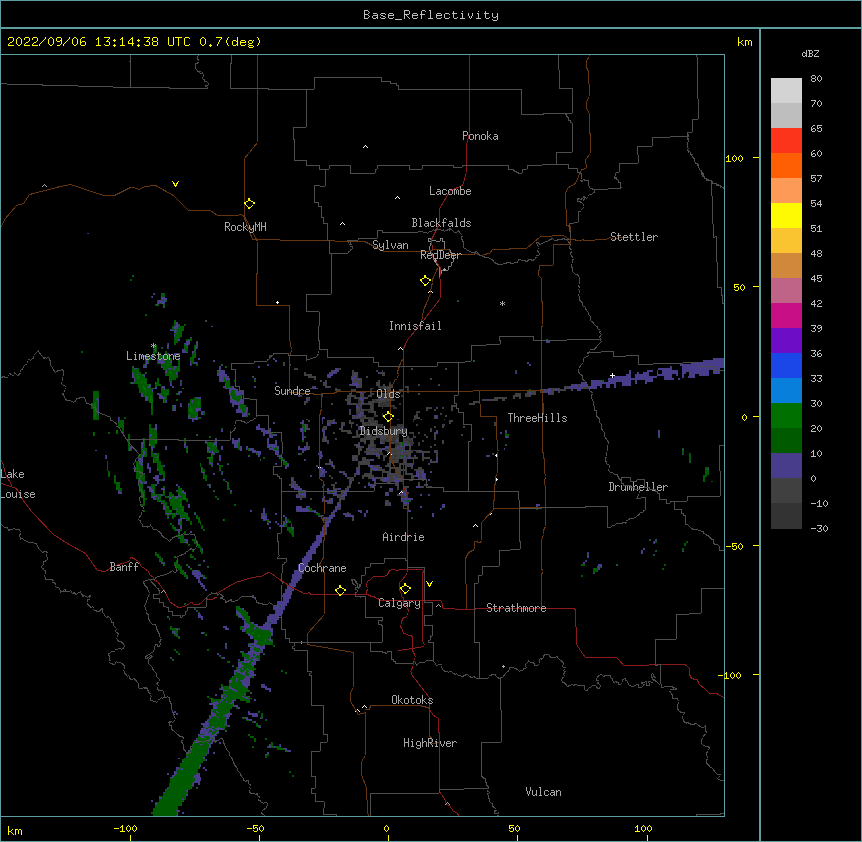Click the -100 tick on the bottom axis
The height and width of the screenshot is (842, 862).
coord(125,828)
